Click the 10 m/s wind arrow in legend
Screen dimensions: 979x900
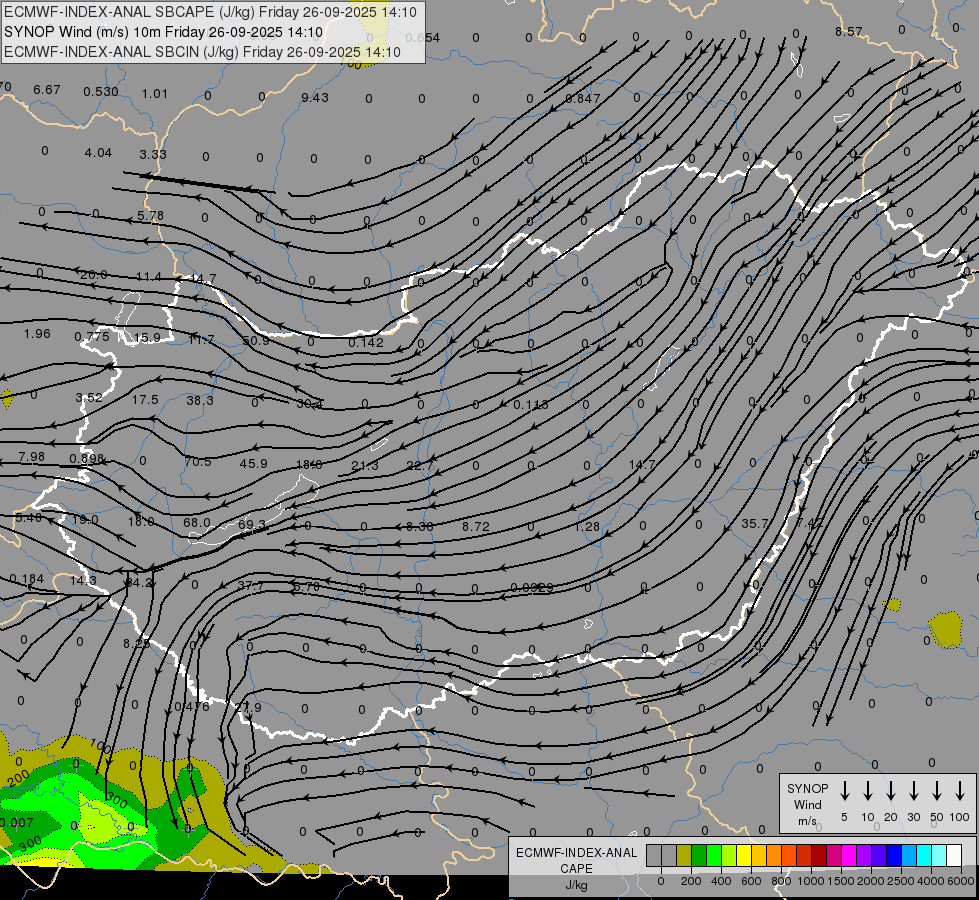tap(868, 791)
